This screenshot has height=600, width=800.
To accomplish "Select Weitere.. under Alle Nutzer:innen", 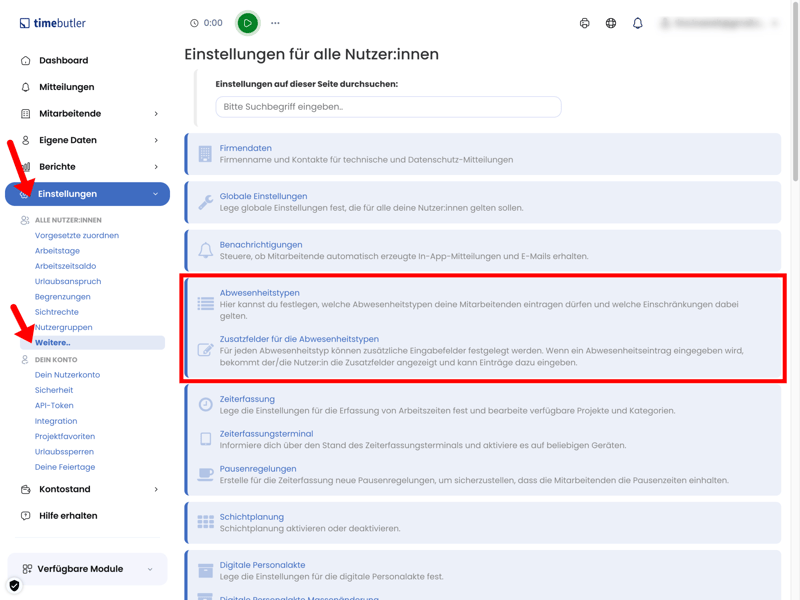I will (x=53, y=343).
